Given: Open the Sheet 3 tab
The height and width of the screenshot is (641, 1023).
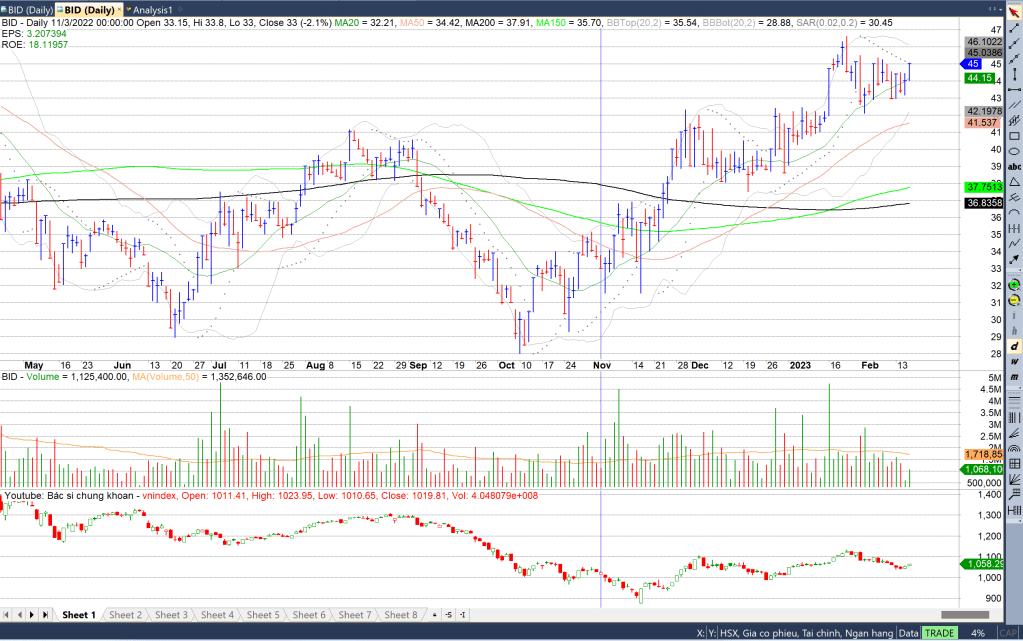Looking at the screenshot, I should click(171, 615).
